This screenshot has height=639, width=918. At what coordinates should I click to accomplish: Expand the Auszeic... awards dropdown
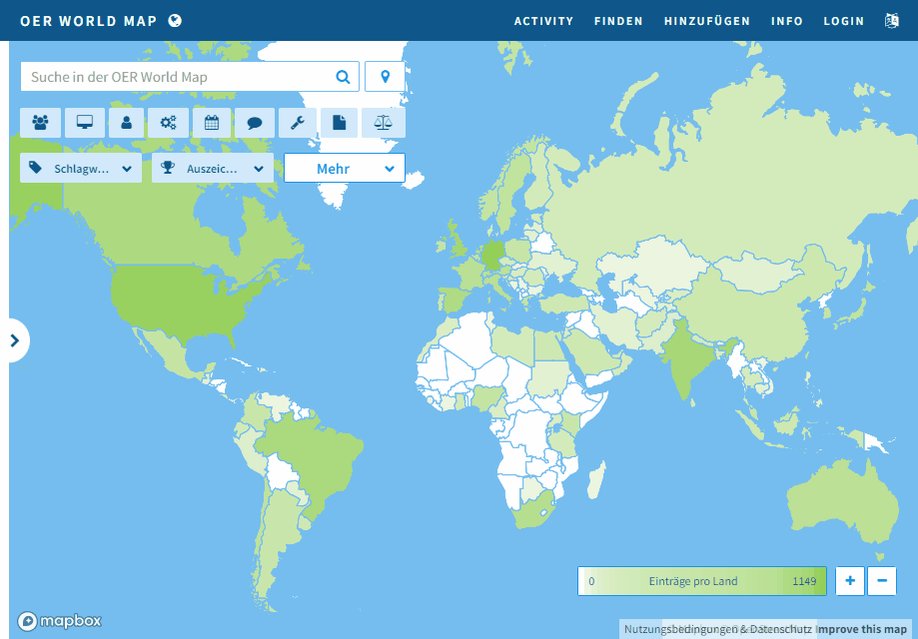click(x=213, y=168)
